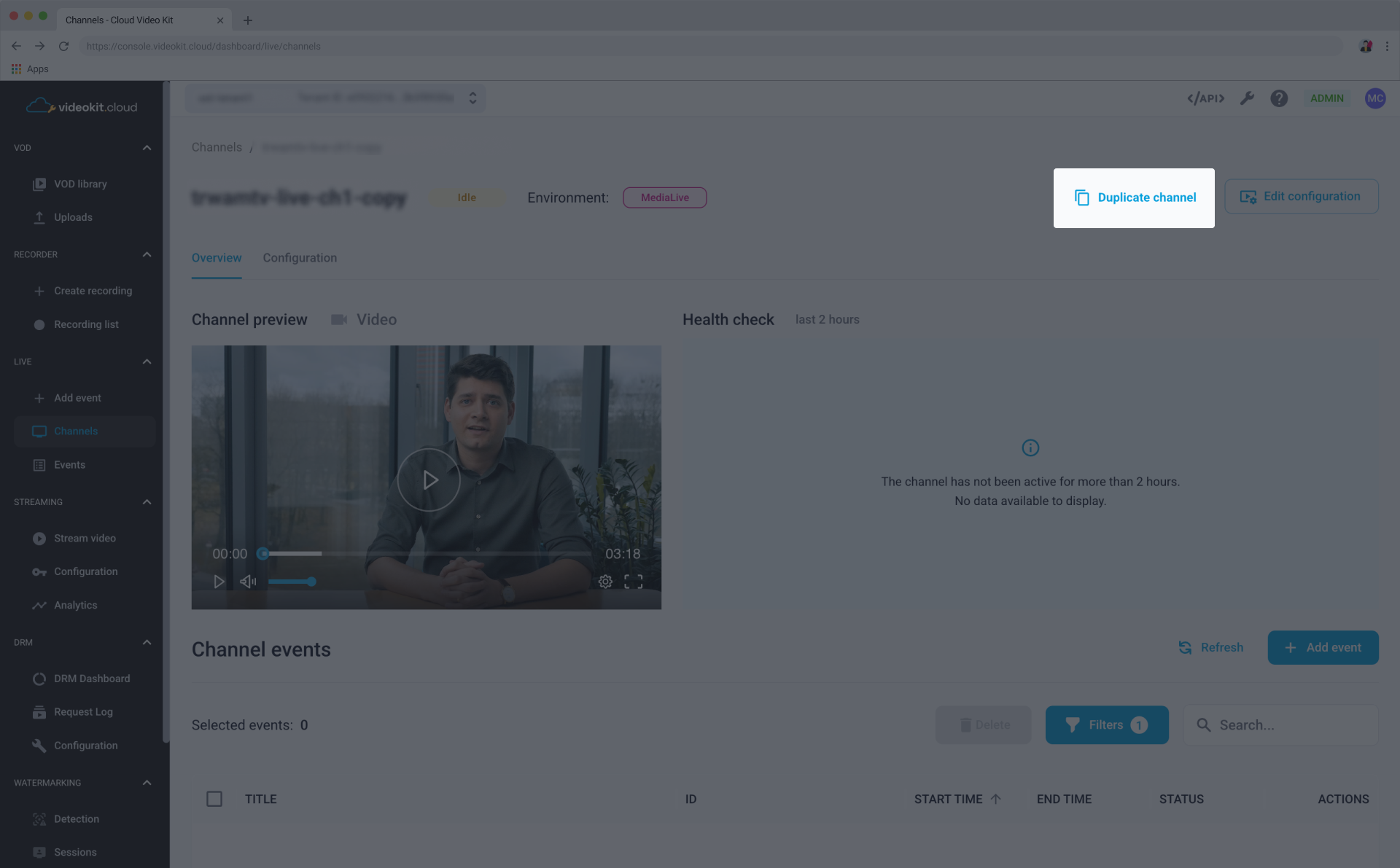Image resolution: width=1400 pixels, height=868 pixels.
Task: Select the Overview tab
Action: point(217,257)
